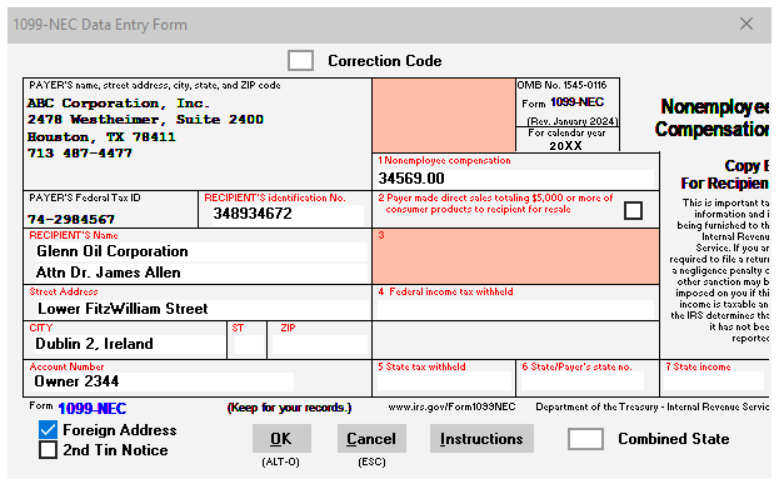This screenshot has height=484, width=777.
Task: Click the ST state field
Action: point(249,345)
